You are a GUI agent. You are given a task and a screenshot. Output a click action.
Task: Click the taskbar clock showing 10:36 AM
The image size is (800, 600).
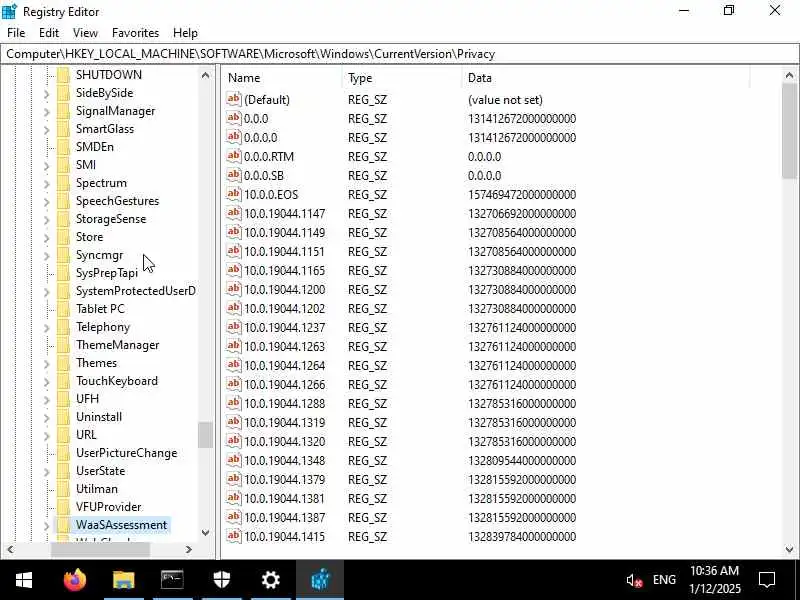[714, 580]
